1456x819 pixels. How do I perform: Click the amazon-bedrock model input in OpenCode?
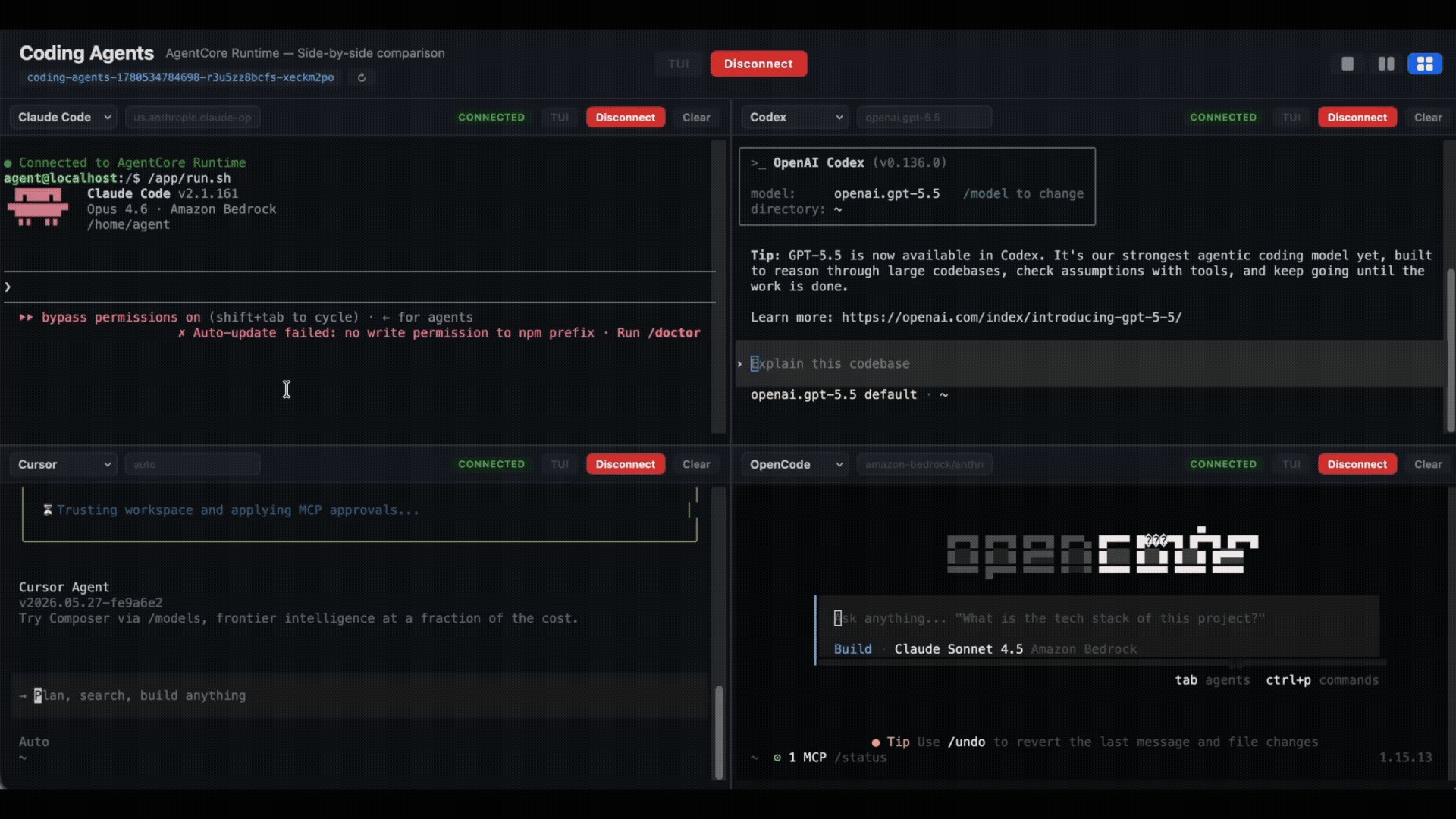click(x=924, y=464)
